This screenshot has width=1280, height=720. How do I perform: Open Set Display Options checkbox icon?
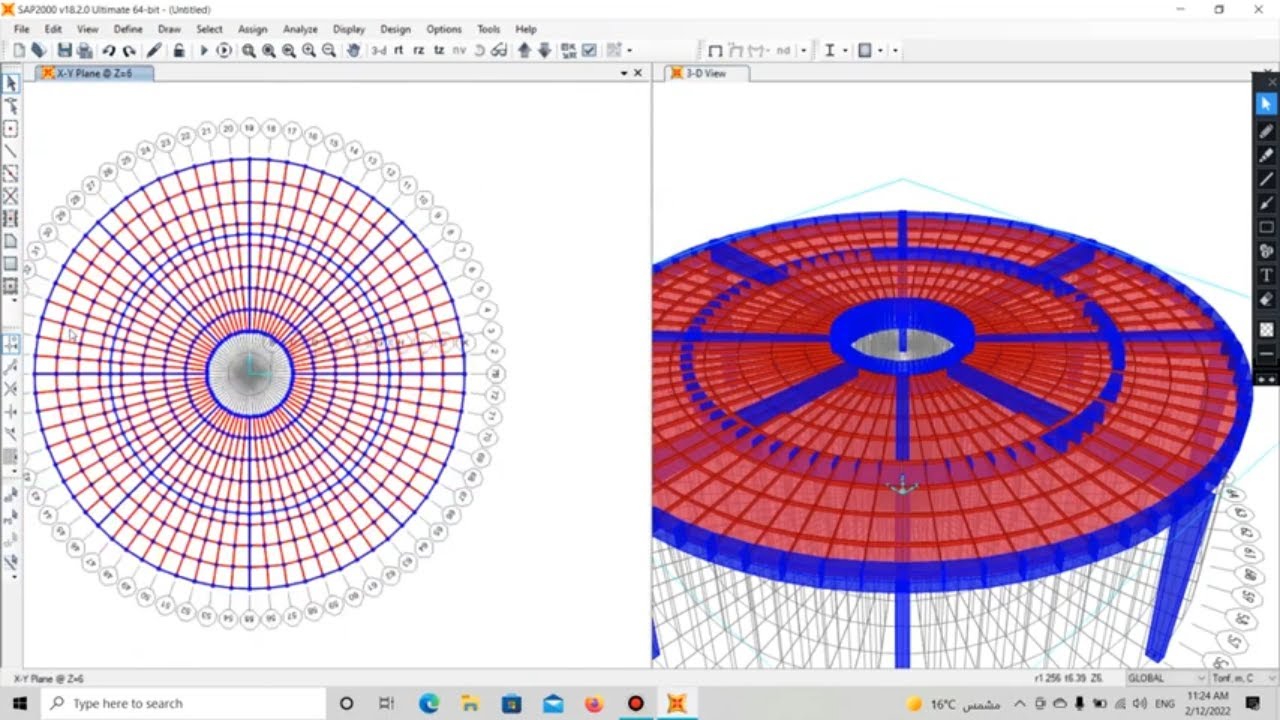pyautogui.click(x=590, y=50)
